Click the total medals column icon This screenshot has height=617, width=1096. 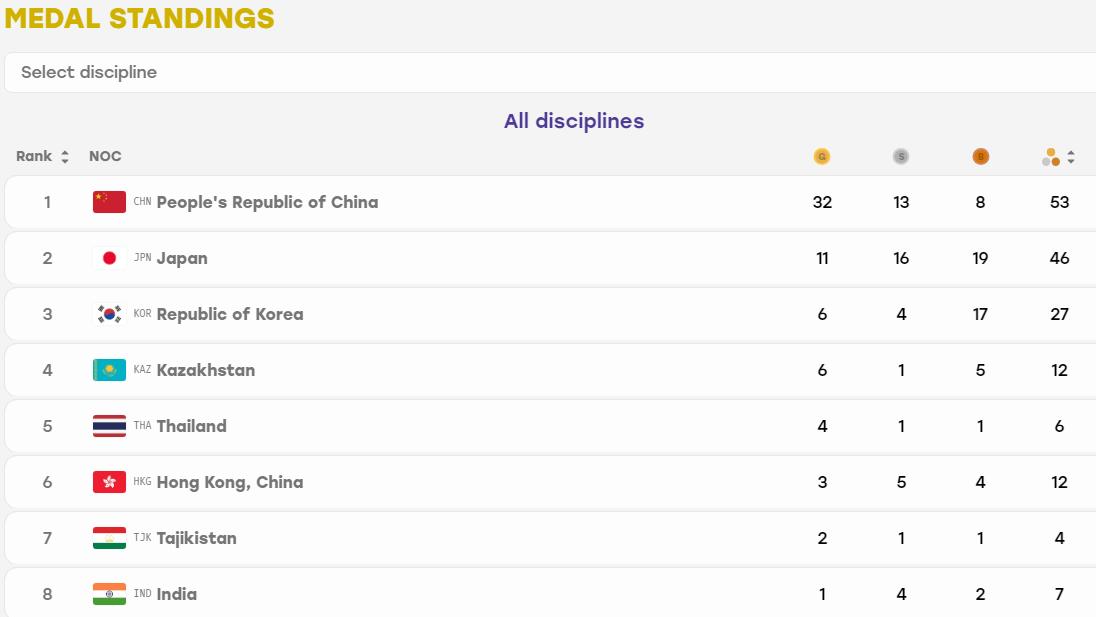[1051, 157]
